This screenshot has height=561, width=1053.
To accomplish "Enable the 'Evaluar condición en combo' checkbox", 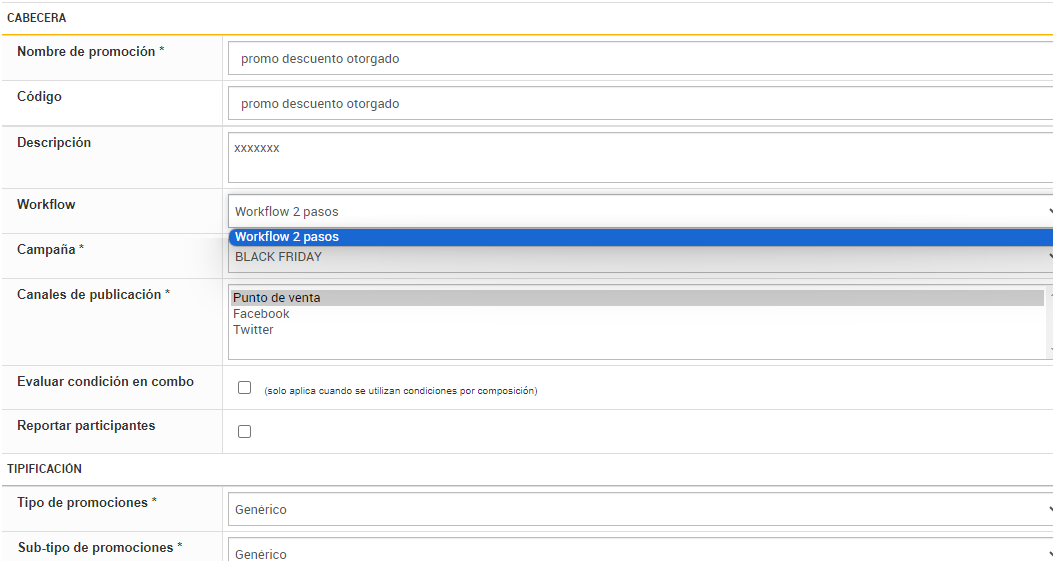I will tap(245, 388).
